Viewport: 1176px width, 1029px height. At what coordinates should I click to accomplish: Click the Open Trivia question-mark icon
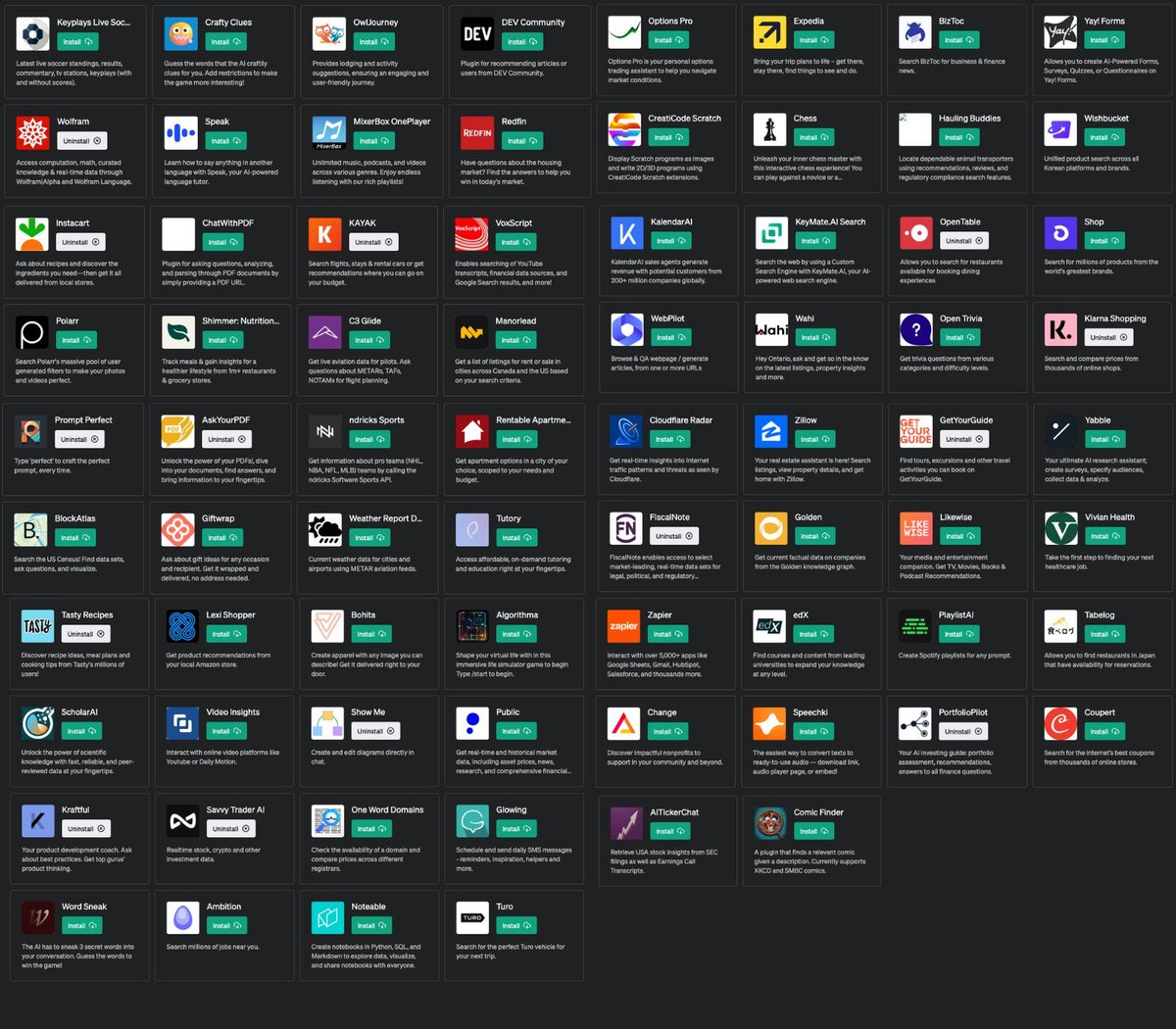tap(916, 329)
